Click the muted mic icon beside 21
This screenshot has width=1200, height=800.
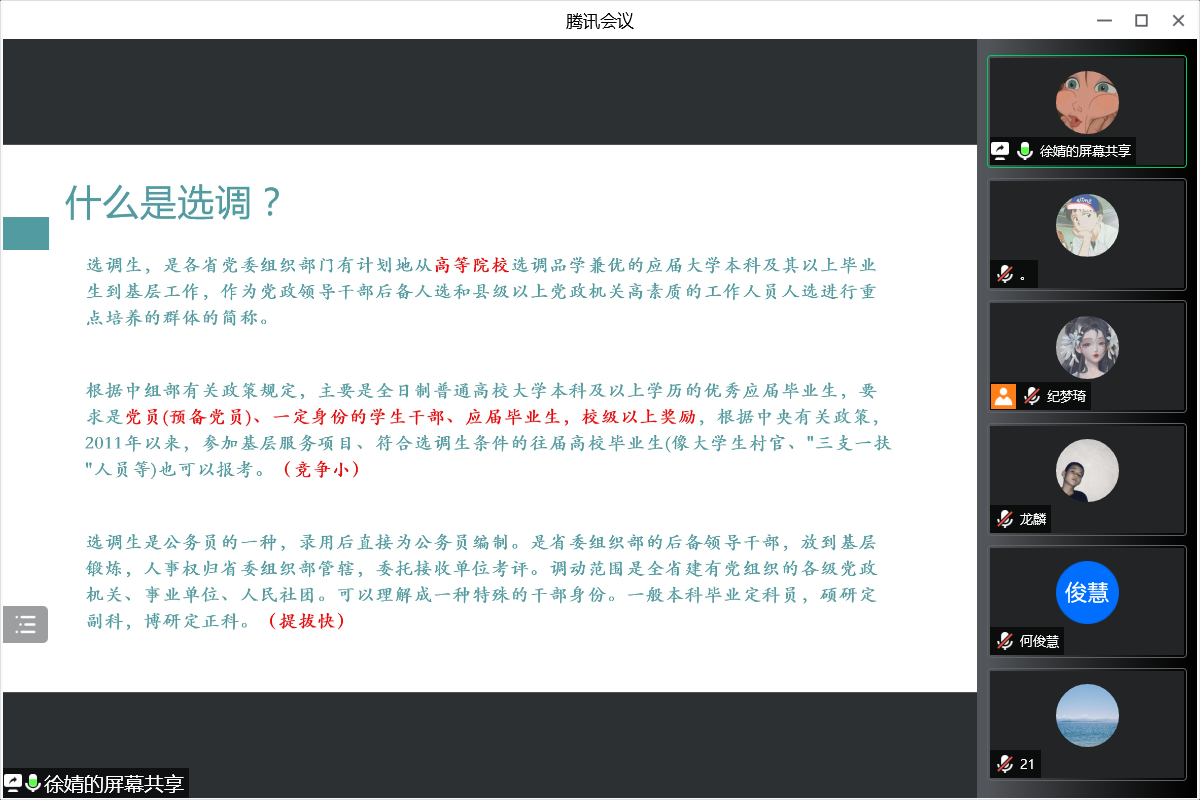1004,764
